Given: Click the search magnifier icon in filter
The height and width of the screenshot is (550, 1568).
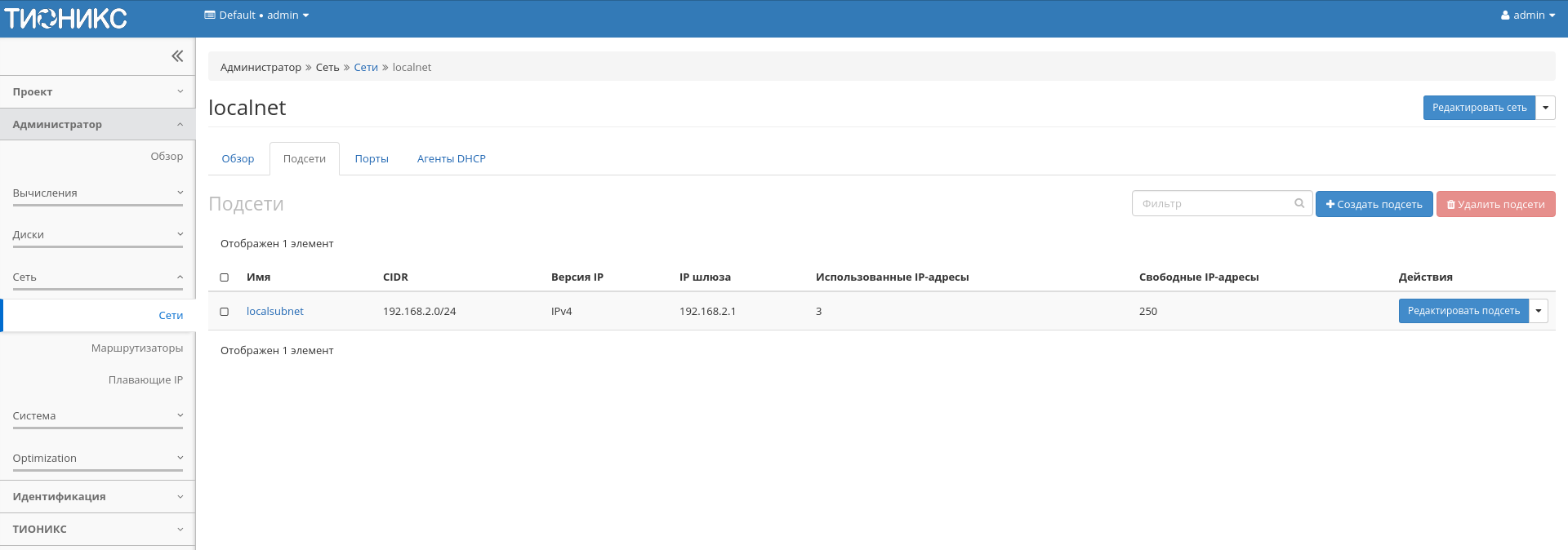Looking at the screenshot, I should point(1298,204).
